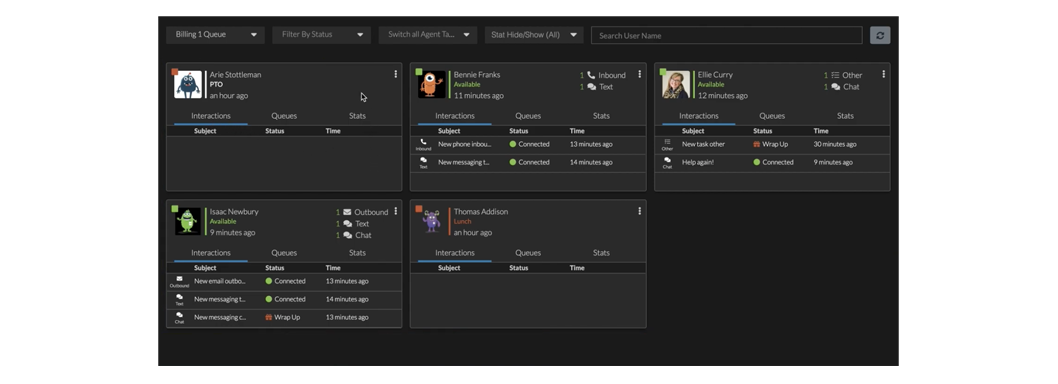Click Arie Stottleman's PTO status label
This screenshot has height=384, width=1058.
[x=216, y=85]
